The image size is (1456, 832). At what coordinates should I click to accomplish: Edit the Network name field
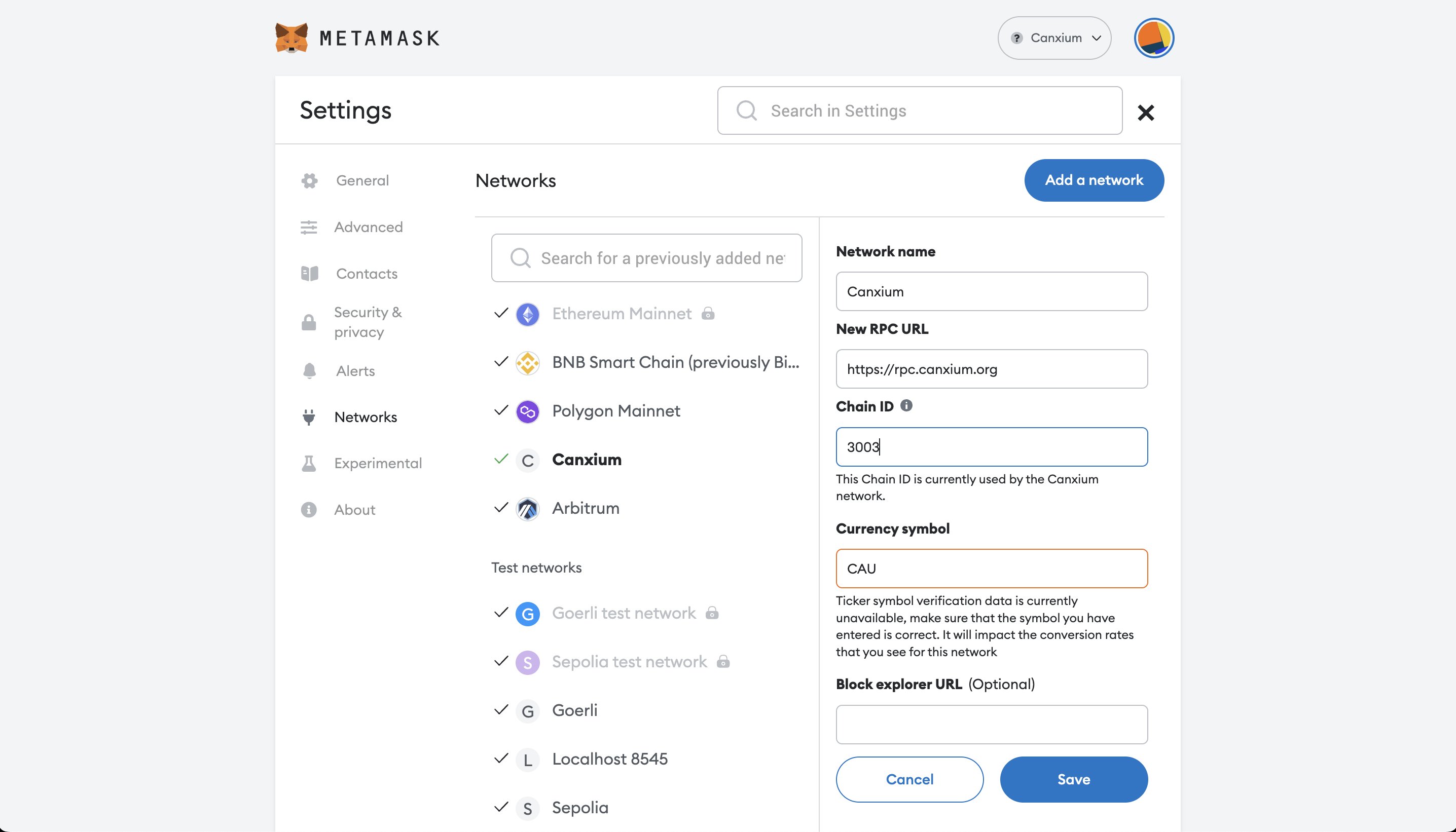991,291
